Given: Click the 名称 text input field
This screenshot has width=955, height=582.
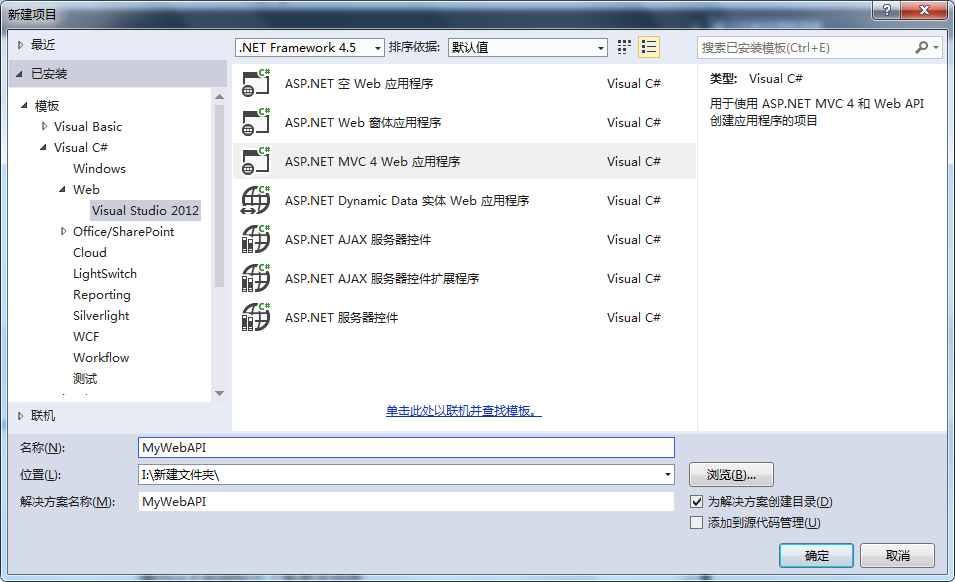Looking at the screenshot, I should coord(405,448).
